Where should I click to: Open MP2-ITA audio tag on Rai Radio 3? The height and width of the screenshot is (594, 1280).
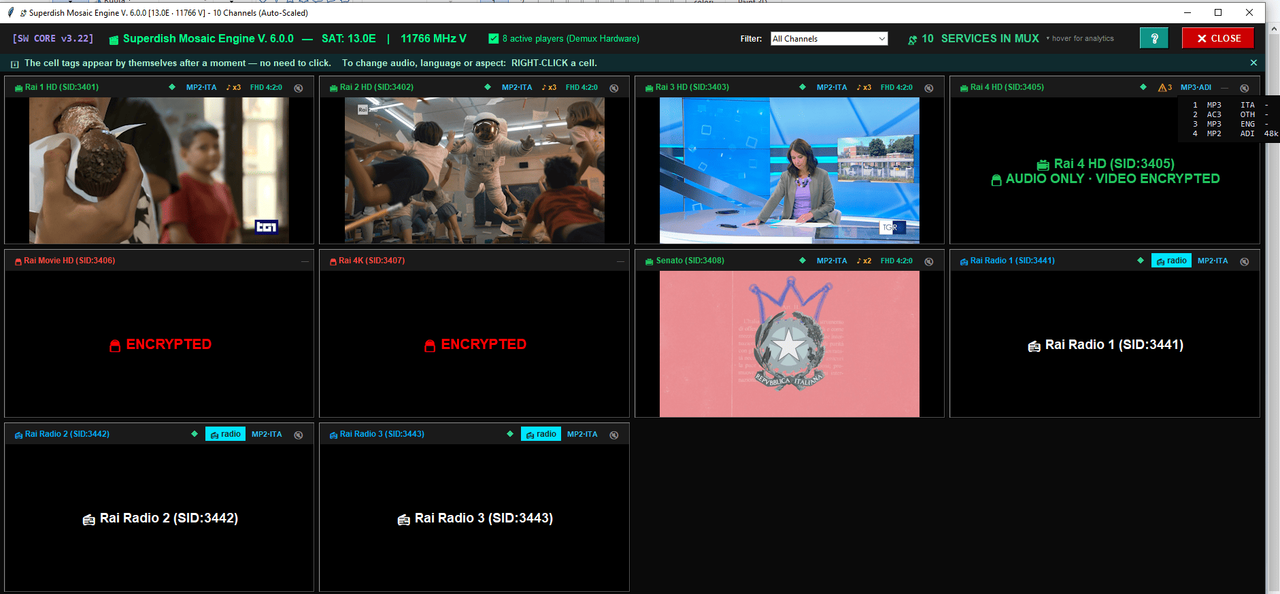tap(582, 434)
